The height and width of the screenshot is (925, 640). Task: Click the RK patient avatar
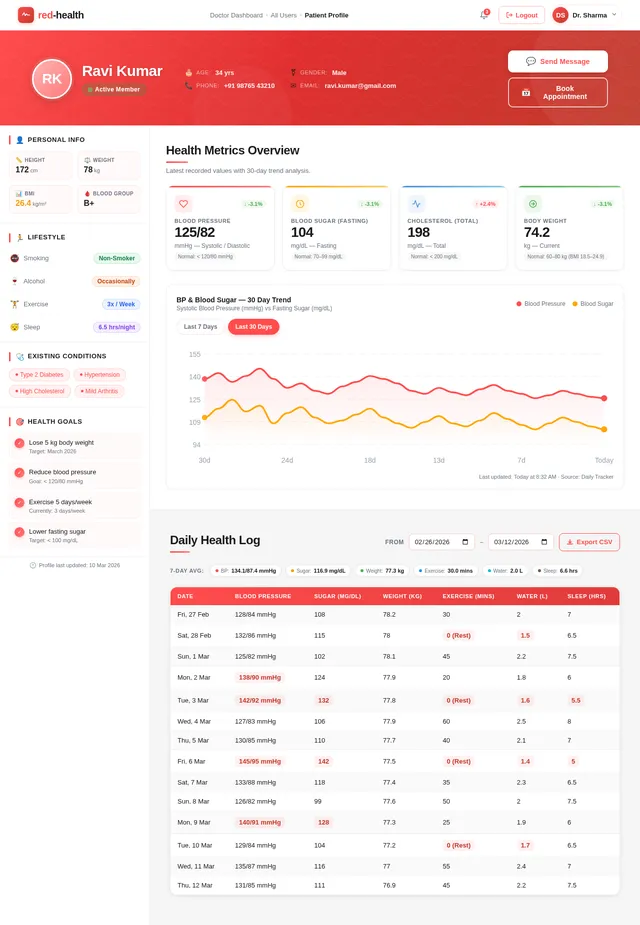click(x=52, y=79)
